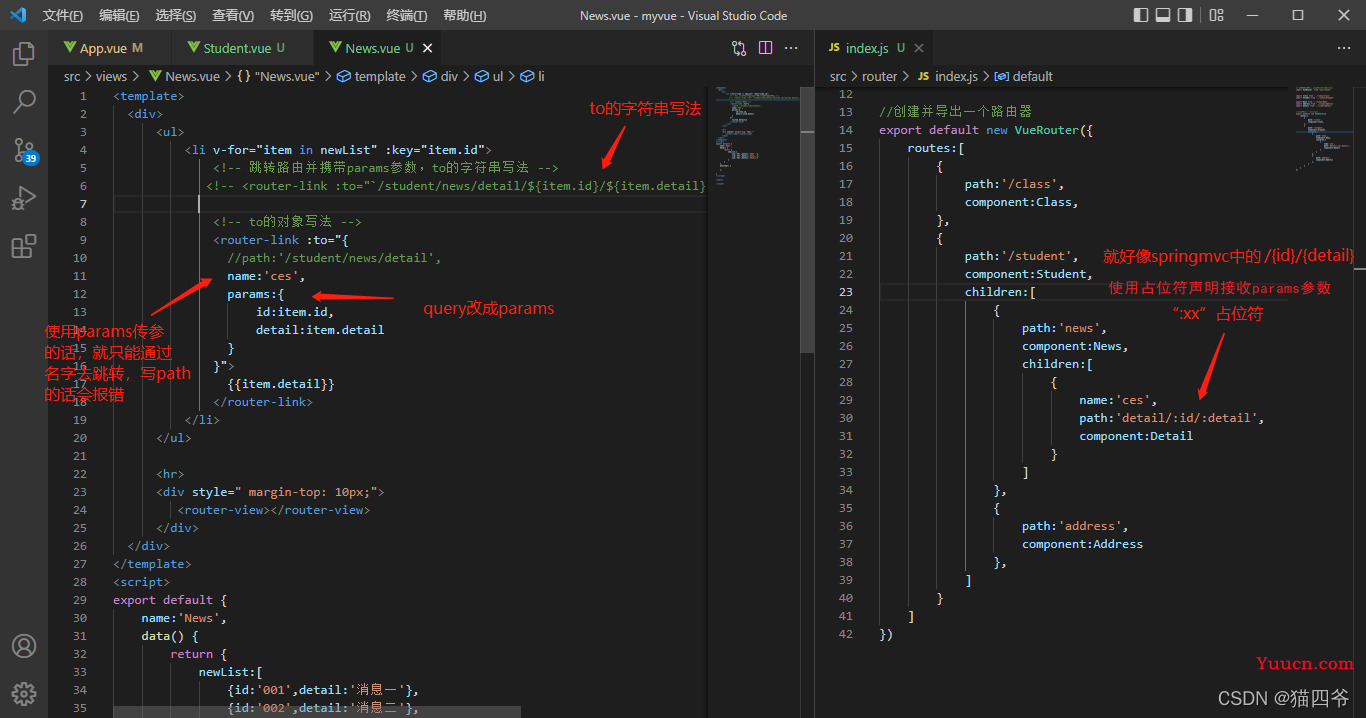Click "{{item.detail}}" interpolation line
1366x718 pixels.
click(281, 384)
